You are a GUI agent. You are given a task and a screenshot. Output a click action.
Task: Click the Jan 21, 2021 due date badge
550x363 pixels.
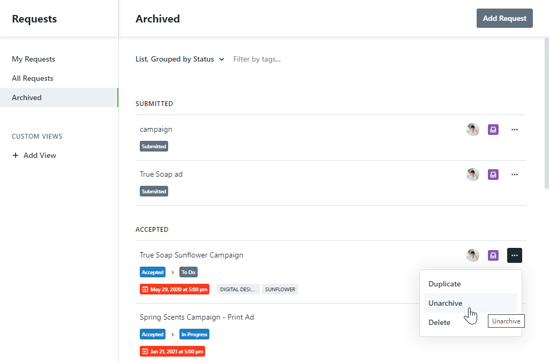click(x=172, y=351)
